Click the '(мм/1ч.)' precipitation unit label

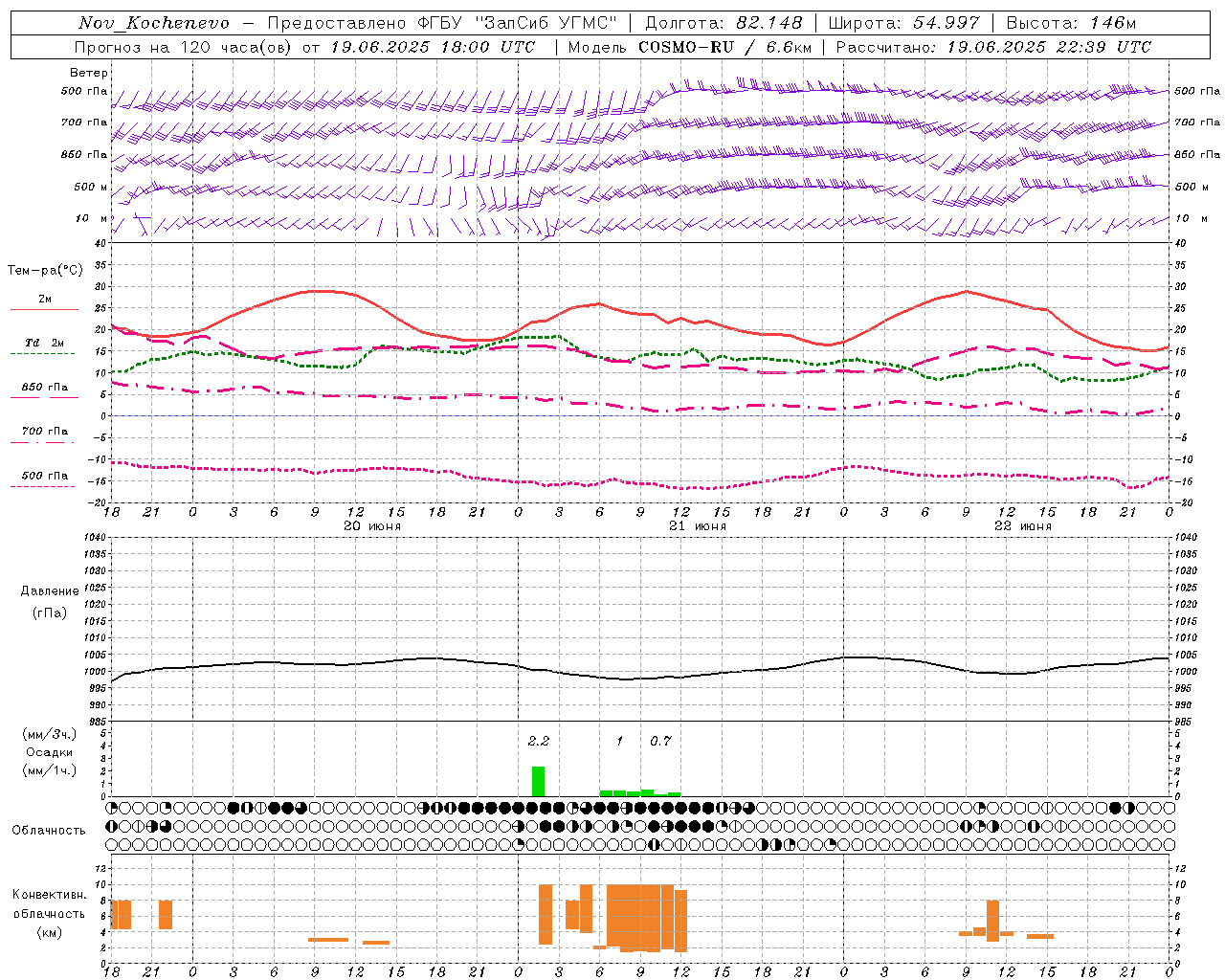pyautogui.click(x=49, y=770)
